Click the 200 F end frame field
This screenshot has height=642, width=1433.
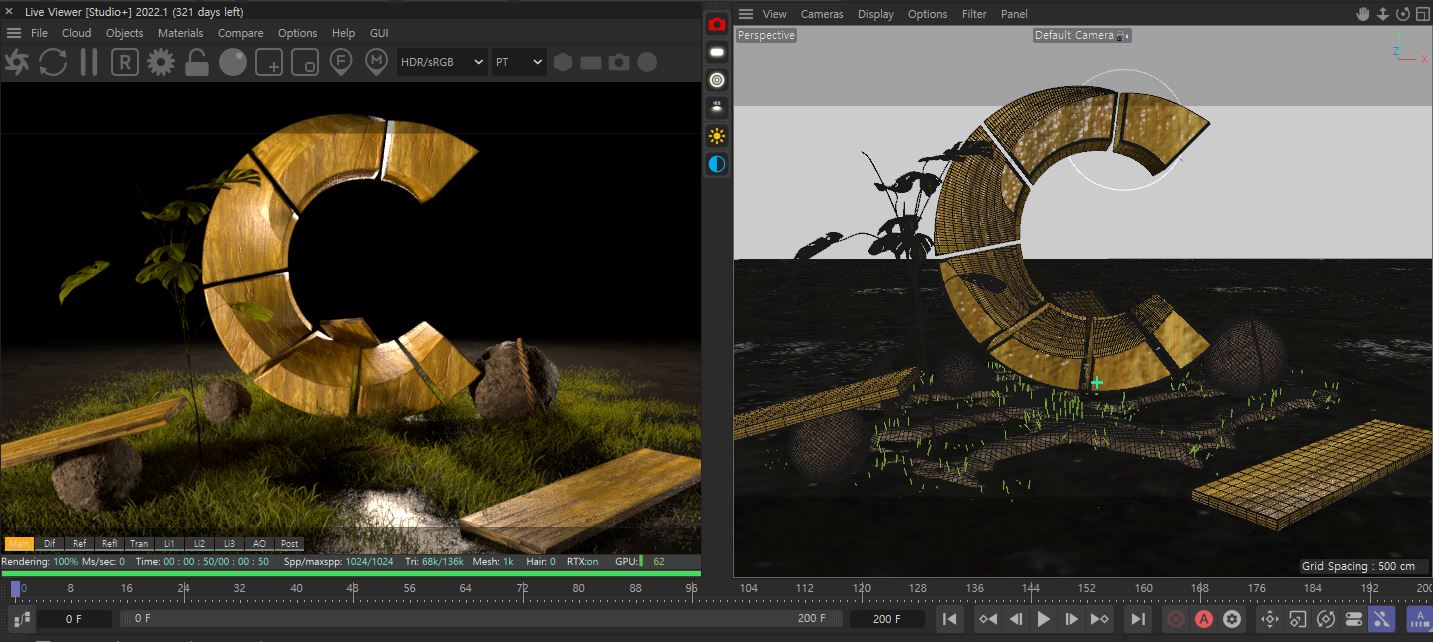886,619
